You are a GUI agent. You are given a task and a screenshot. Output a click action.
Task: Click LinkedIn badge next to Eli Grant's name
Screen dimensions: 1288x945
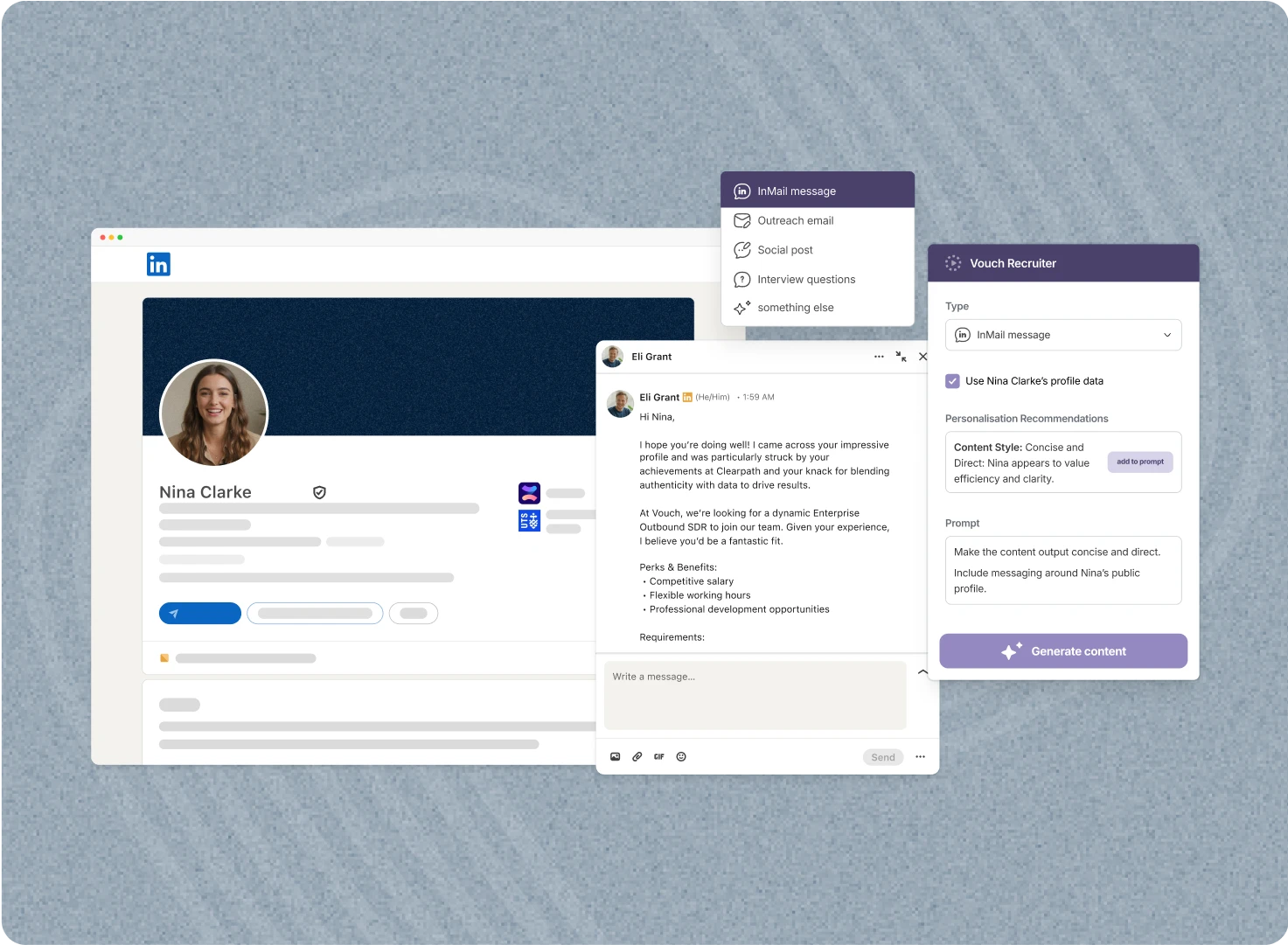[x=687, y=398]
